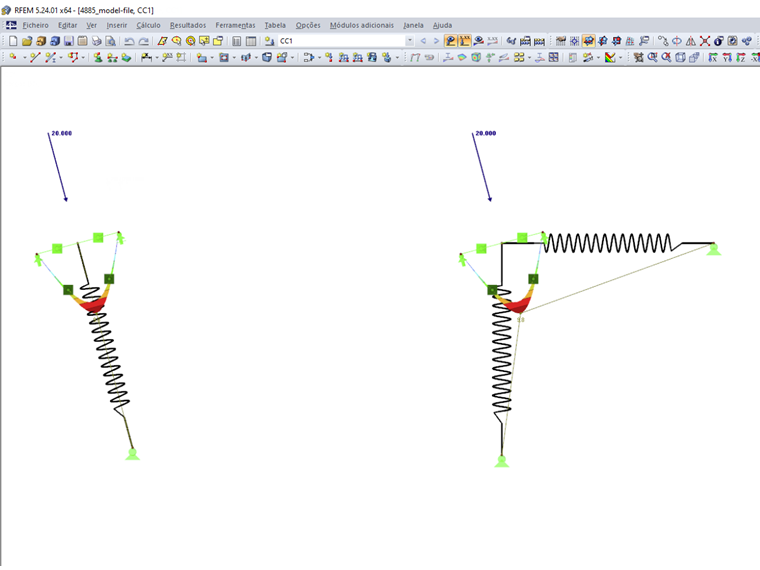Expand the polyline tool dropdown arrow
Image resolution: width=760 pixels, height=570 pixels.
(83, 58)
